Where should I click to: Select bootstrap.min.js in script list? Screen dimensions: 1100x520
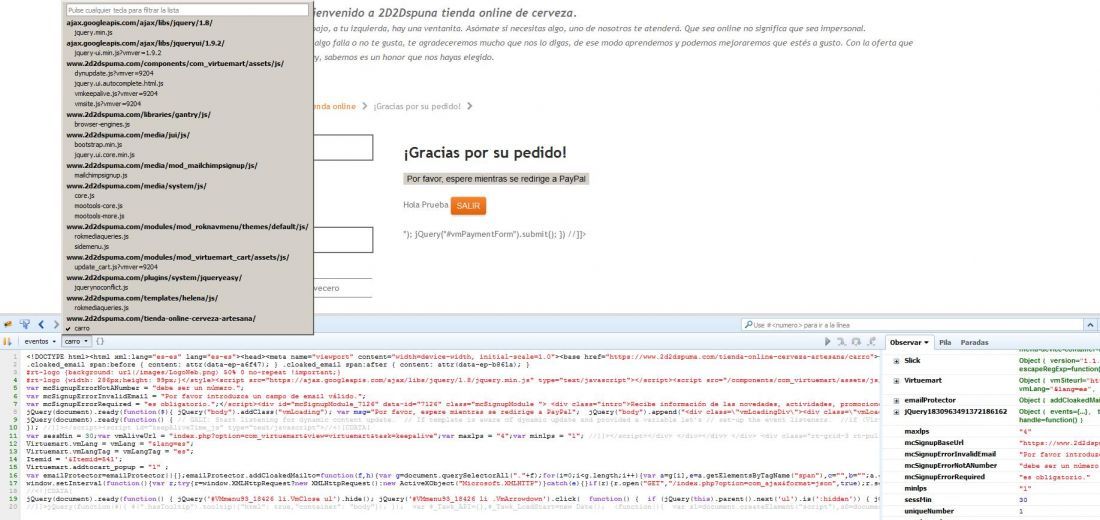(x=98, y=144)
